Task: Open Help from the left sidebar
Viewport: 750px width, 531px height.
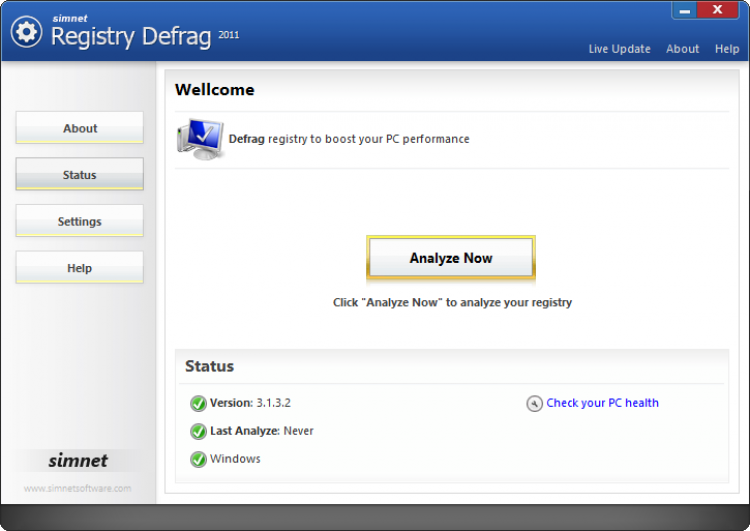Action: pyautogui.click(x=79, y=267)
